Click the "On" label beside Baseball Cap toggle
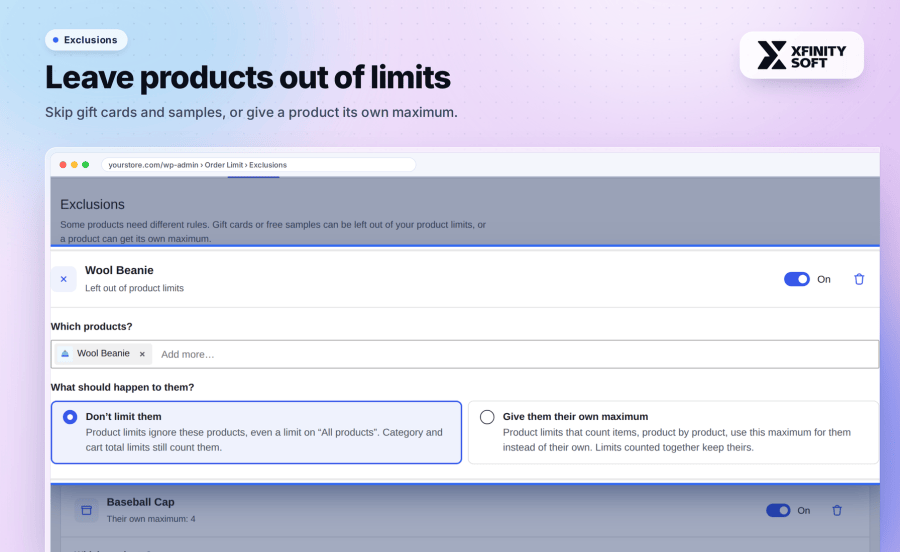The image size is (900, 552). pos(804,511)
